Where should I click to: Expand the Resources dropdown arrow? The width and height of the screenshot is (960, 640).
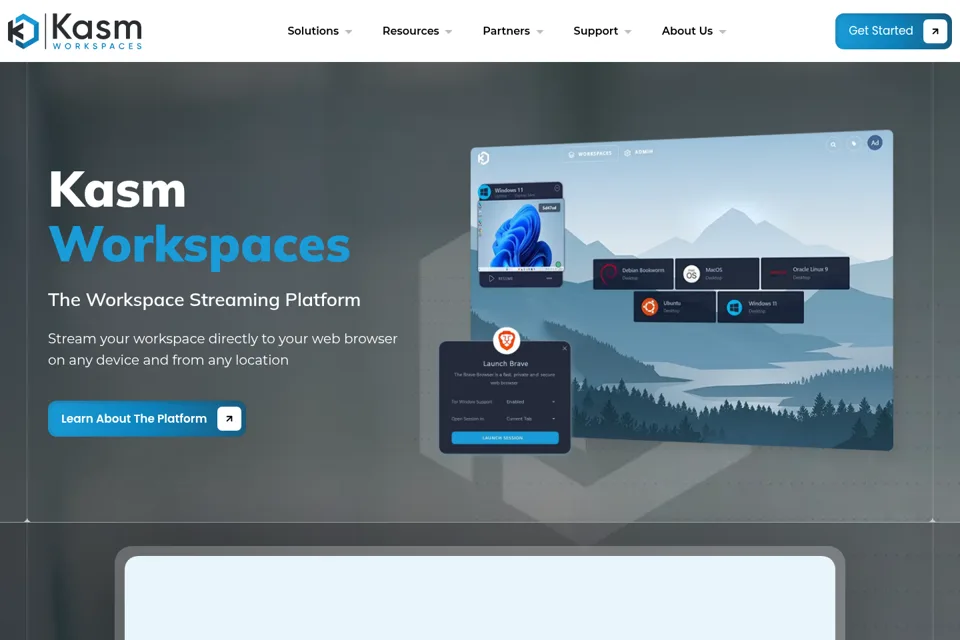pyautogui.click(x=448, y=32)
